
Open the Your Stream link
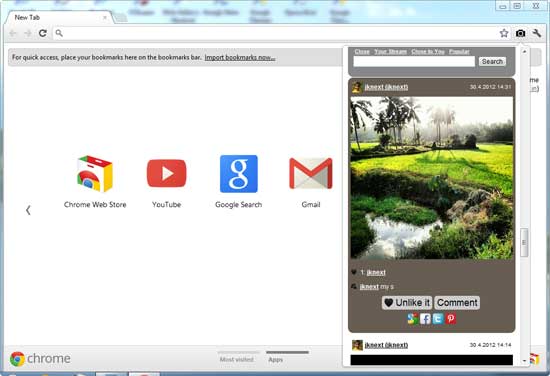390,52
